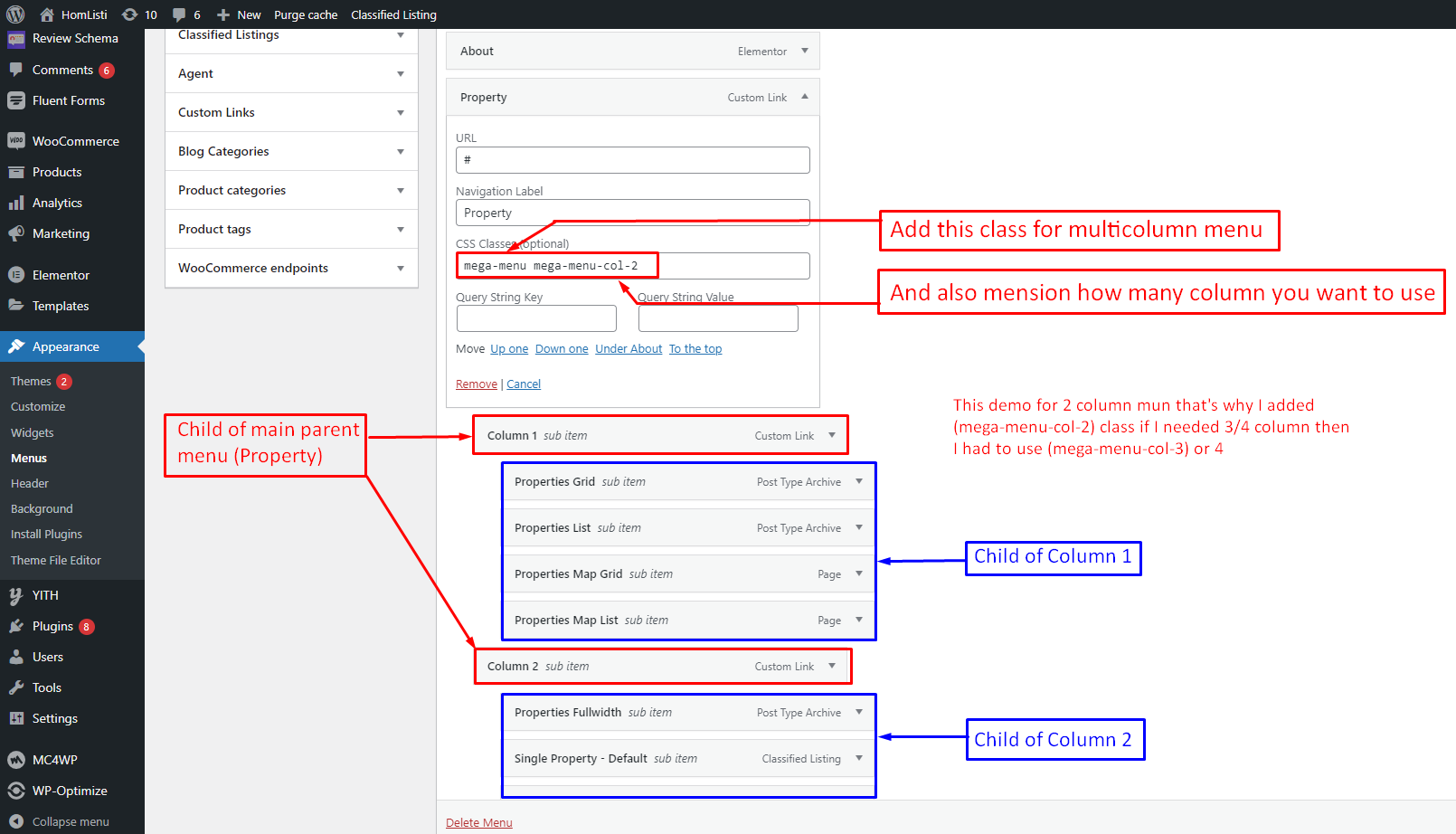
Task: Open Settings sliders icon
Action: pyautogui.click(x=16, y=718)
